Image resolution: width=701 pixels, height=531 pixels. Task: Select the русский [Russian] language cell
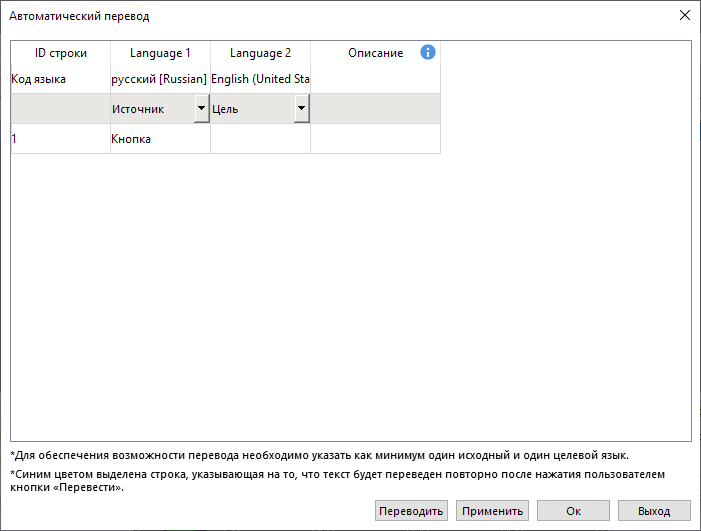tap(160, 79)
